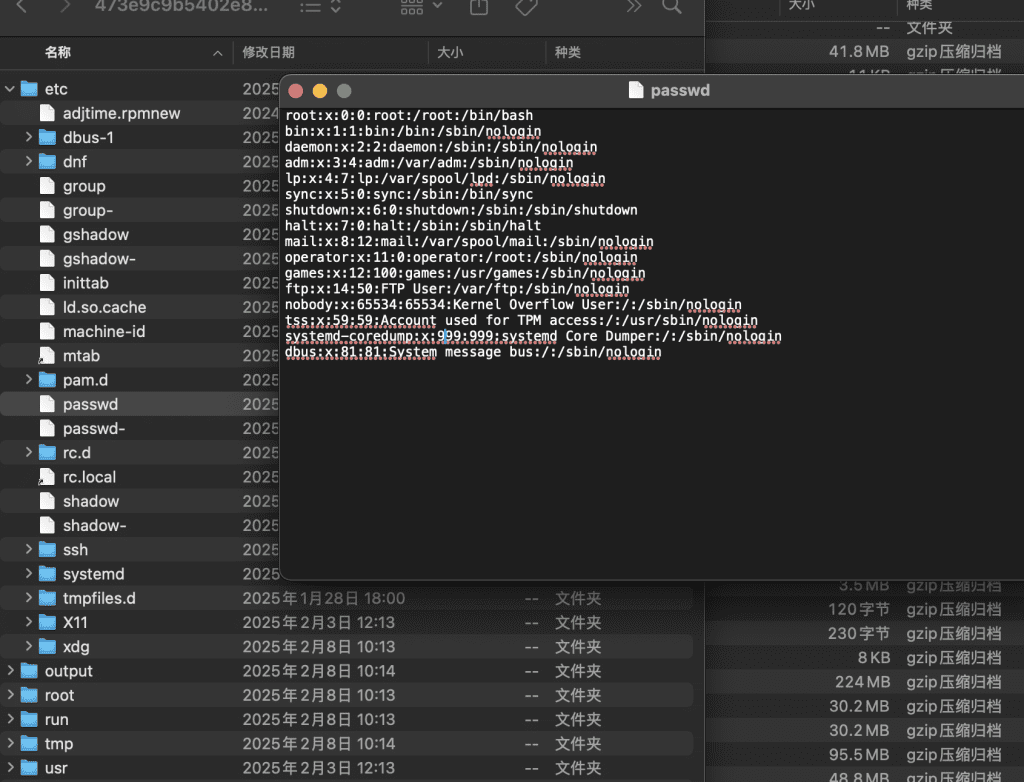Click the document proxy icon in passwd title bar
Image resolution: width=1024 pixels, height=782 pixels.
(x=636, y=90)
